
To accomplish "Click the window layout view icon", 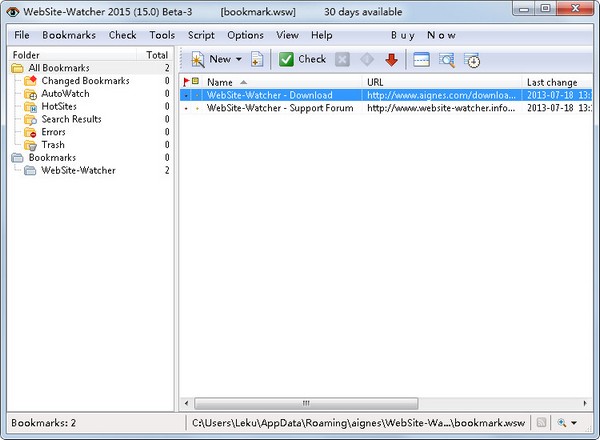I will tap(421, 60).
